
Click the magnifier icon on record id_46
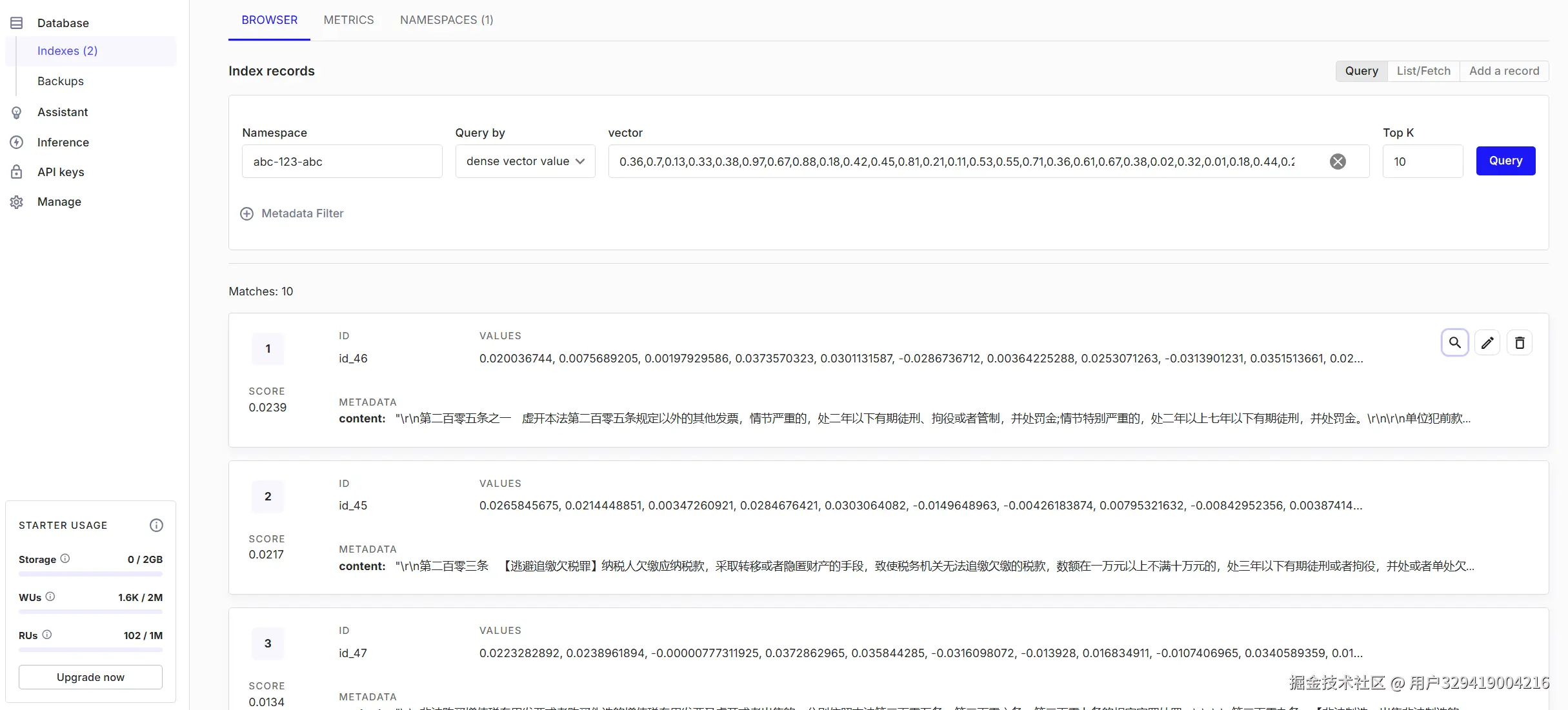[x=1454, y=342]
